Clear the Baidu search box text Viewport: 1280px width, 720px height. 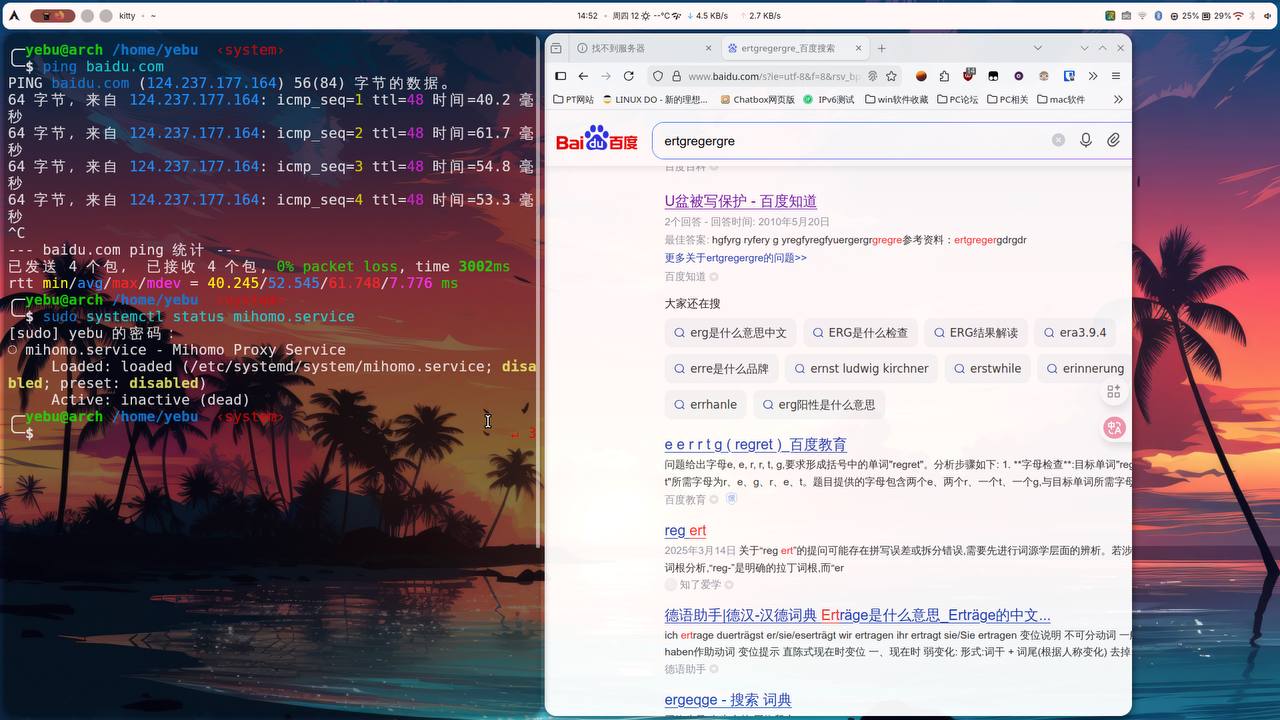[x=1058, y=141]
